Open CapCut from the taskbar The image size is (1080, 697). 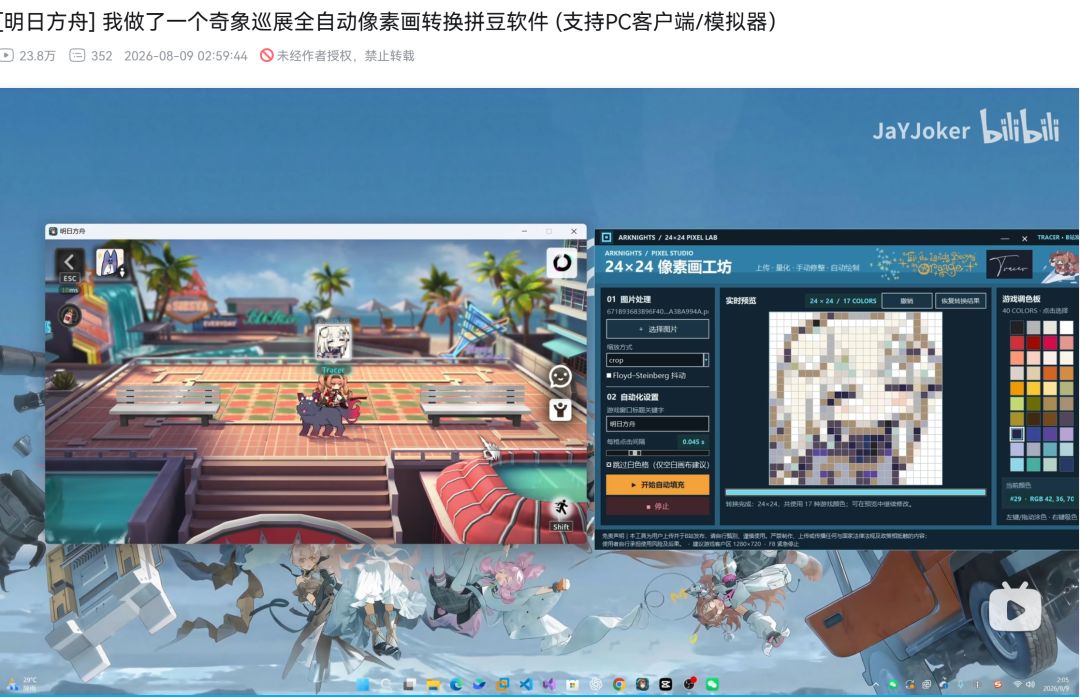665,684
